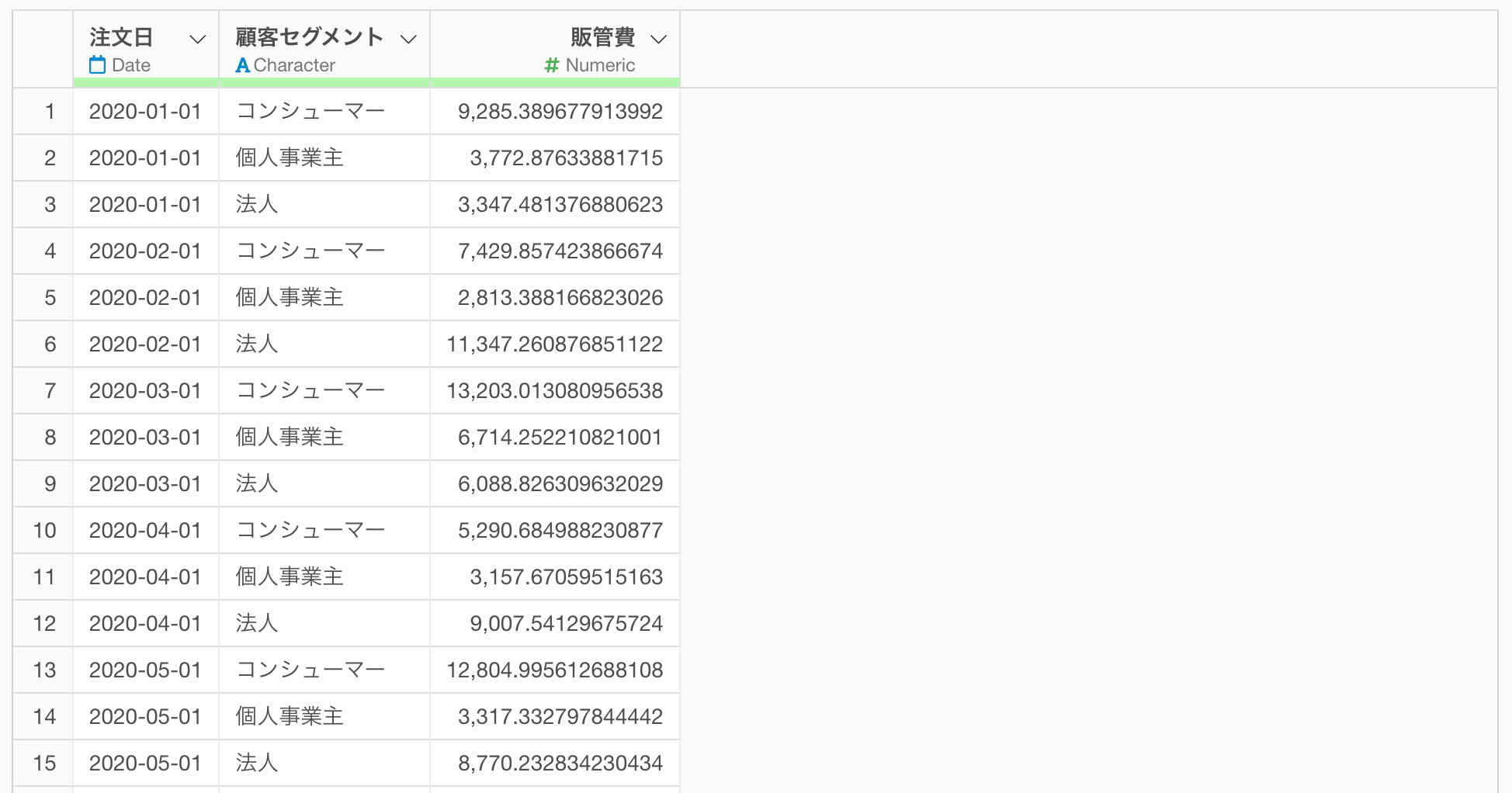This screenshot has height=793, width=1512.
Task: Click the 2020-03-01 date in row 7
Action: click(x=145, y=391)
